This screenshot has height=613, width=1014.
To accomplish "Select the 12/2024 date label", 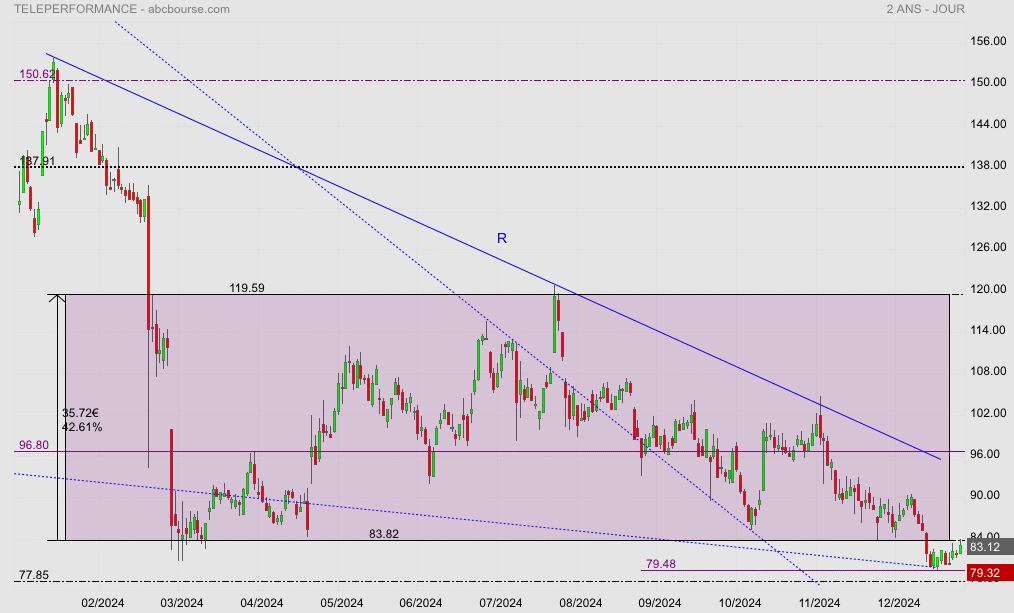I will click(898, 603).
